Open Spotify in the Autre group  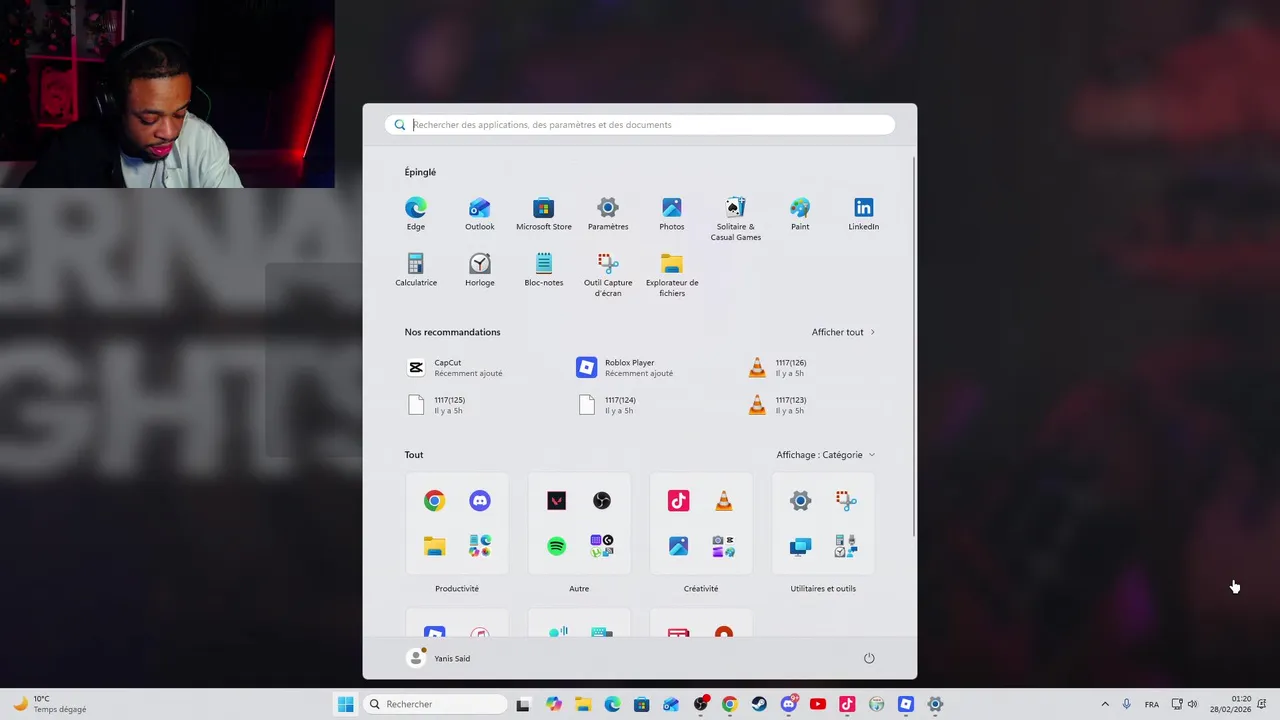557,546
